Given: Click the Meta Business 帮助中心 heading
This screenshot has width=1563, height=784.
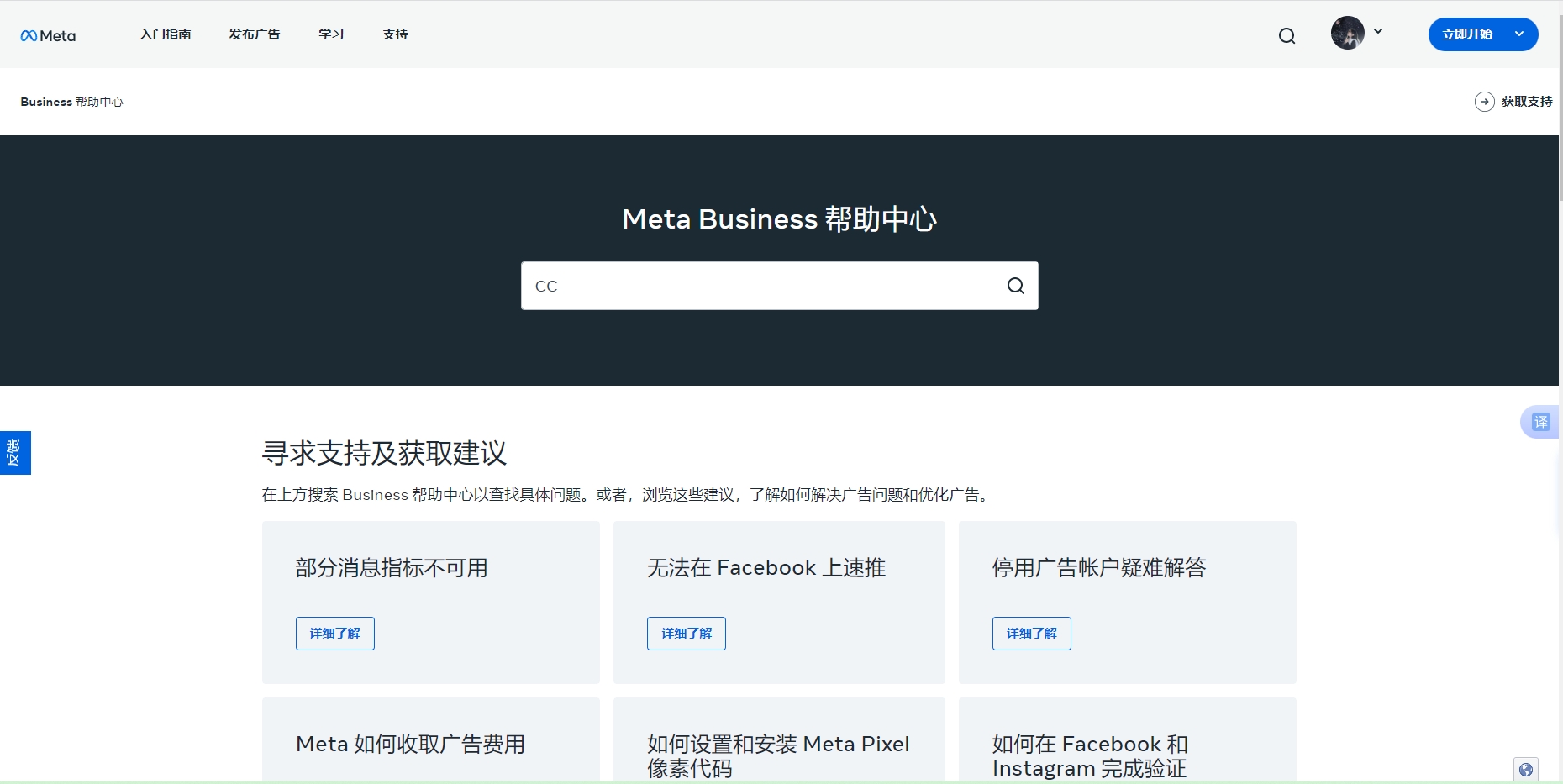Looking at the screenshot, I should pos(779,219).
